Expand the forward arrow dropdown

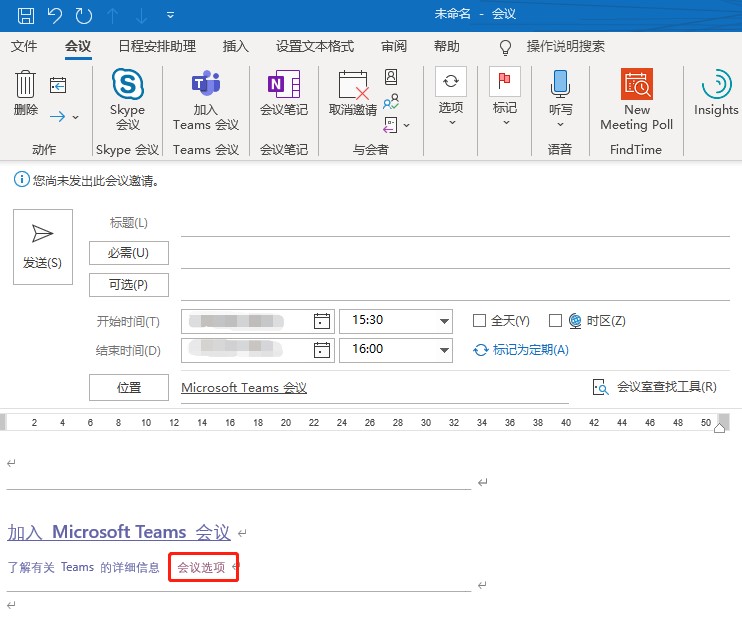coord(76,116)
